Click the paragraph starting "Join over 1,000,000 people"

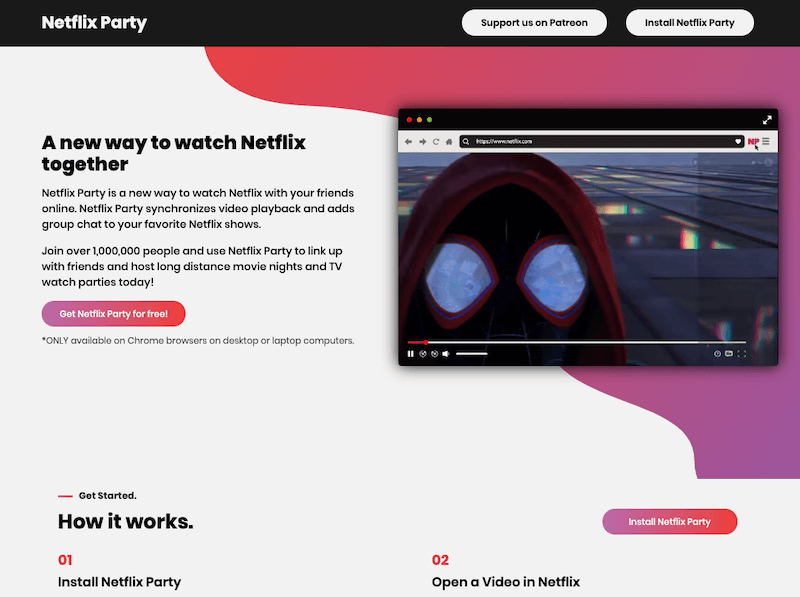tap(192, 266)
